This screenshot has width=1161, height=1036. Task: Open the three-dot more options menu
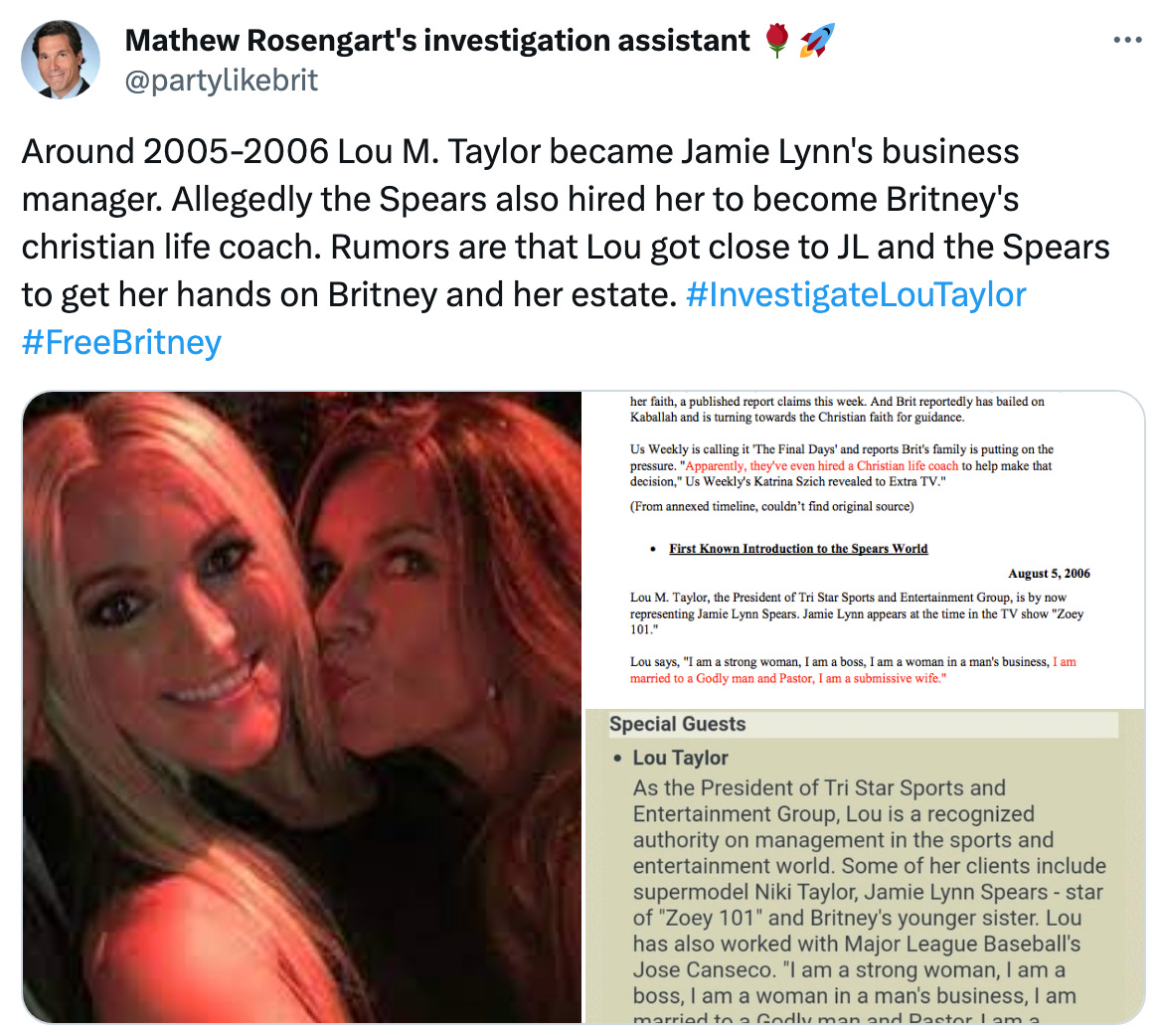[1127, 40]
